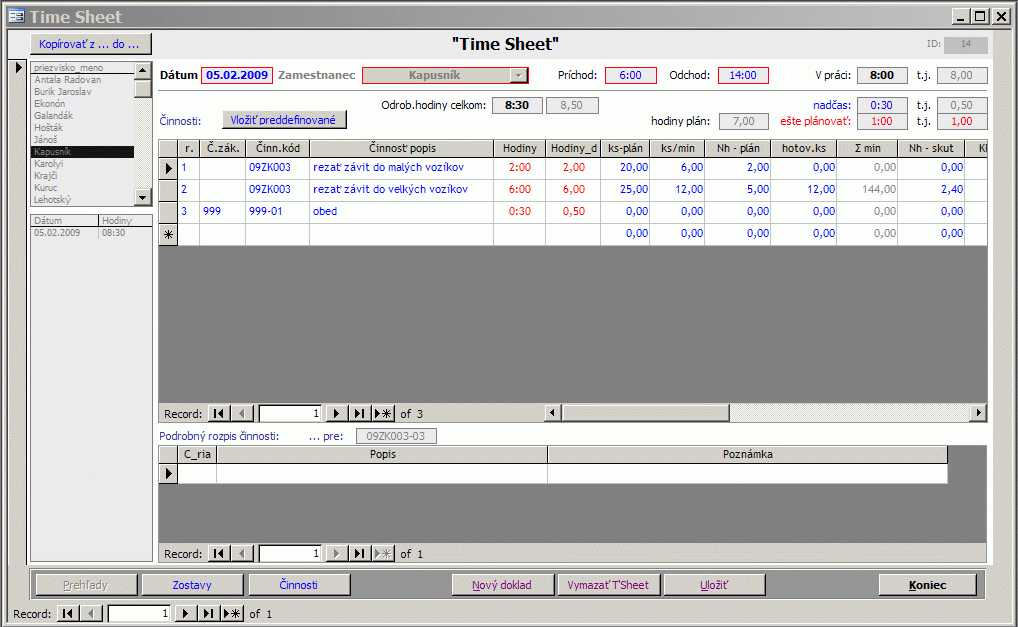
Task: Select 'Kapusník' in employee list
Action: pos(82,152)
